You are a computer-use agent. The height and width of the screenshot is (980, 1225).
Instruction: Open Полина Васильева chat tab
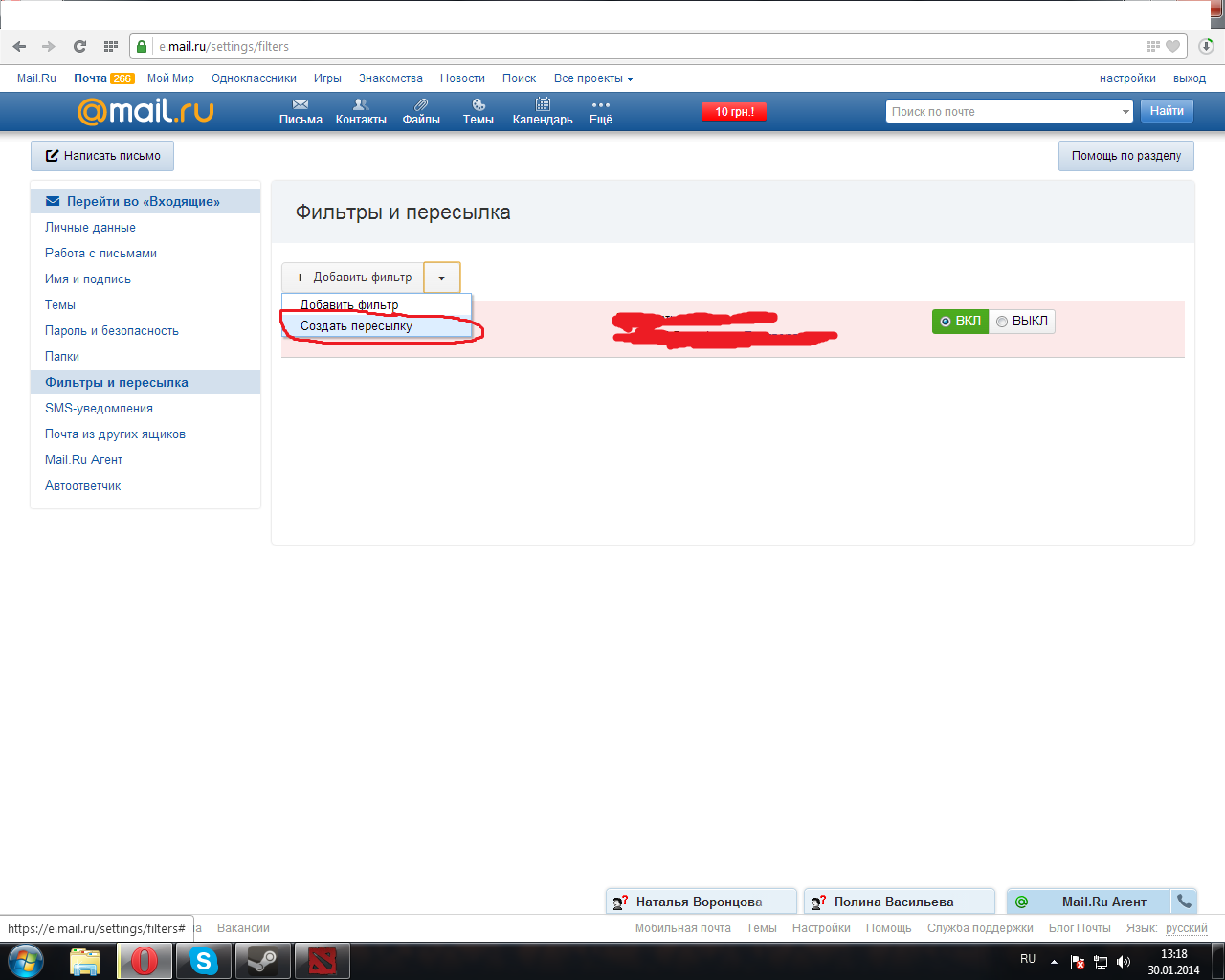coord(899,902)
